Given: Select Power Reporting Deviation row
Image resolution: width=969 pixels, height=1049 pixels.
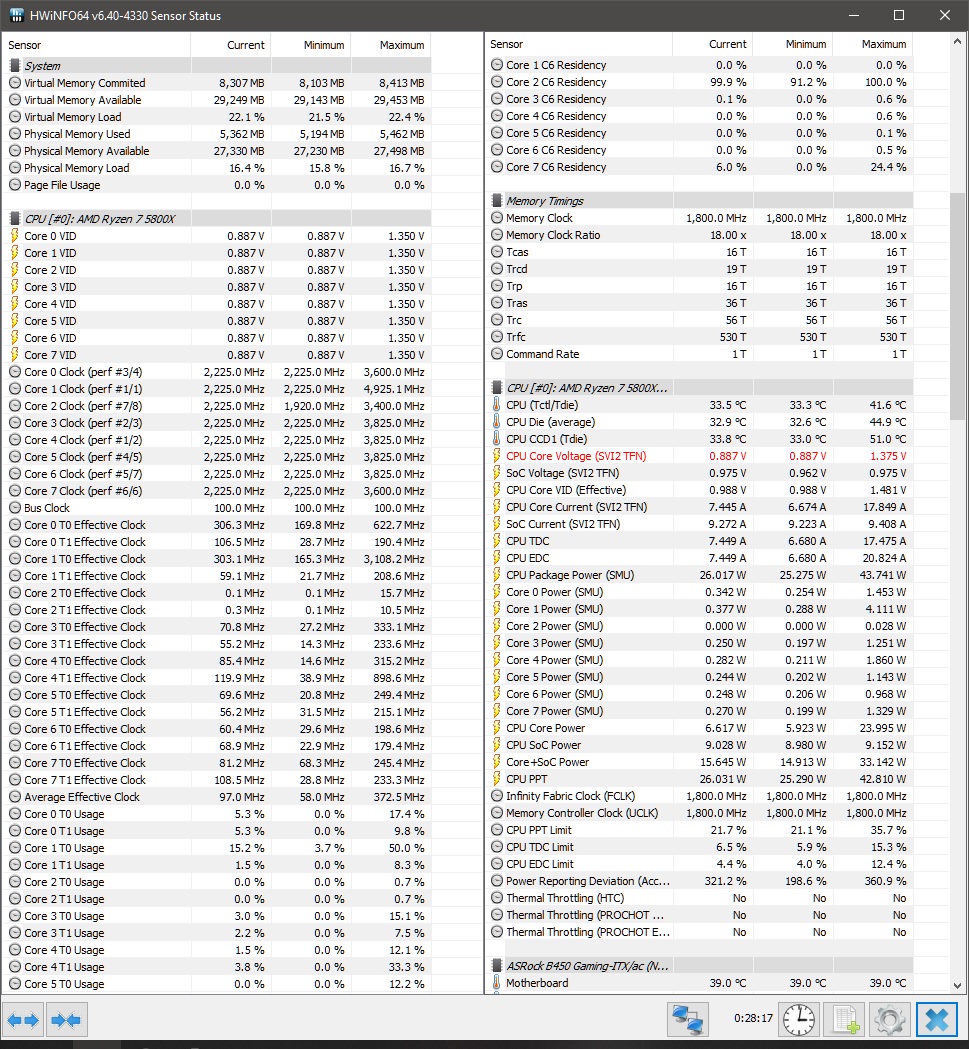Looking at the screenshot, I should (x=699, y=881).
